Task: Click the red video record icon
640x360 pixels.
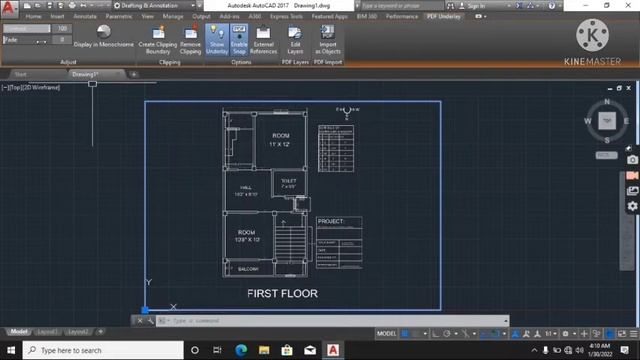Action: pos(632,175)
